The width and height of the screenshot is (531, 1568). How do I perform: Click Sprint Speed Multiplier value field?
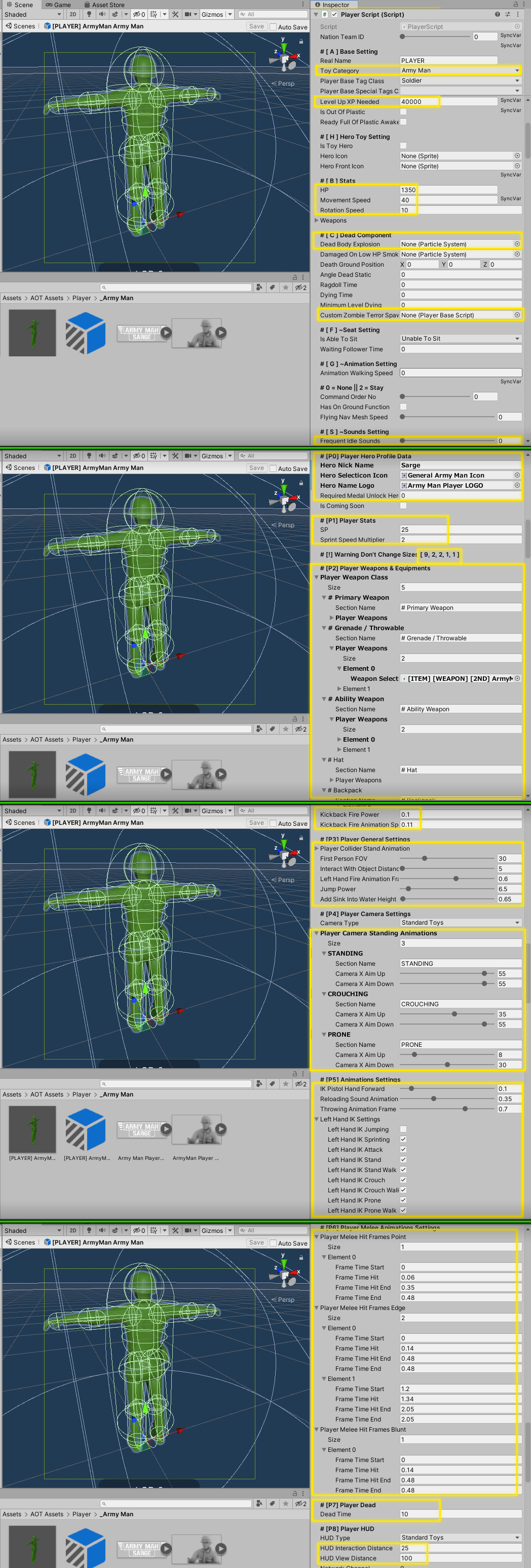point(461,539)
